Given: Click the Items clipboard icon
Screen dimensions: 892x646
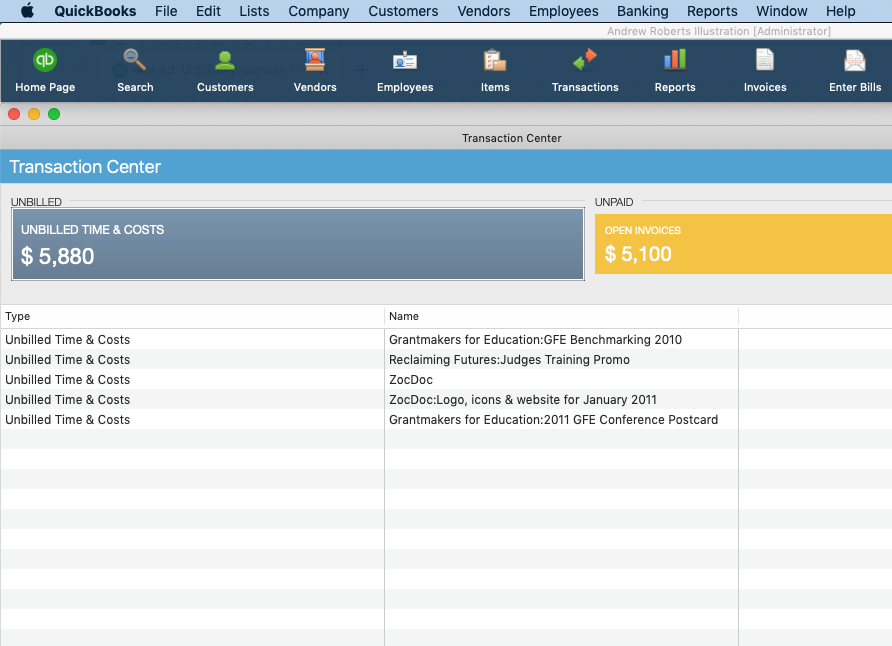Looking at the screenshot, I should (495, 61).
